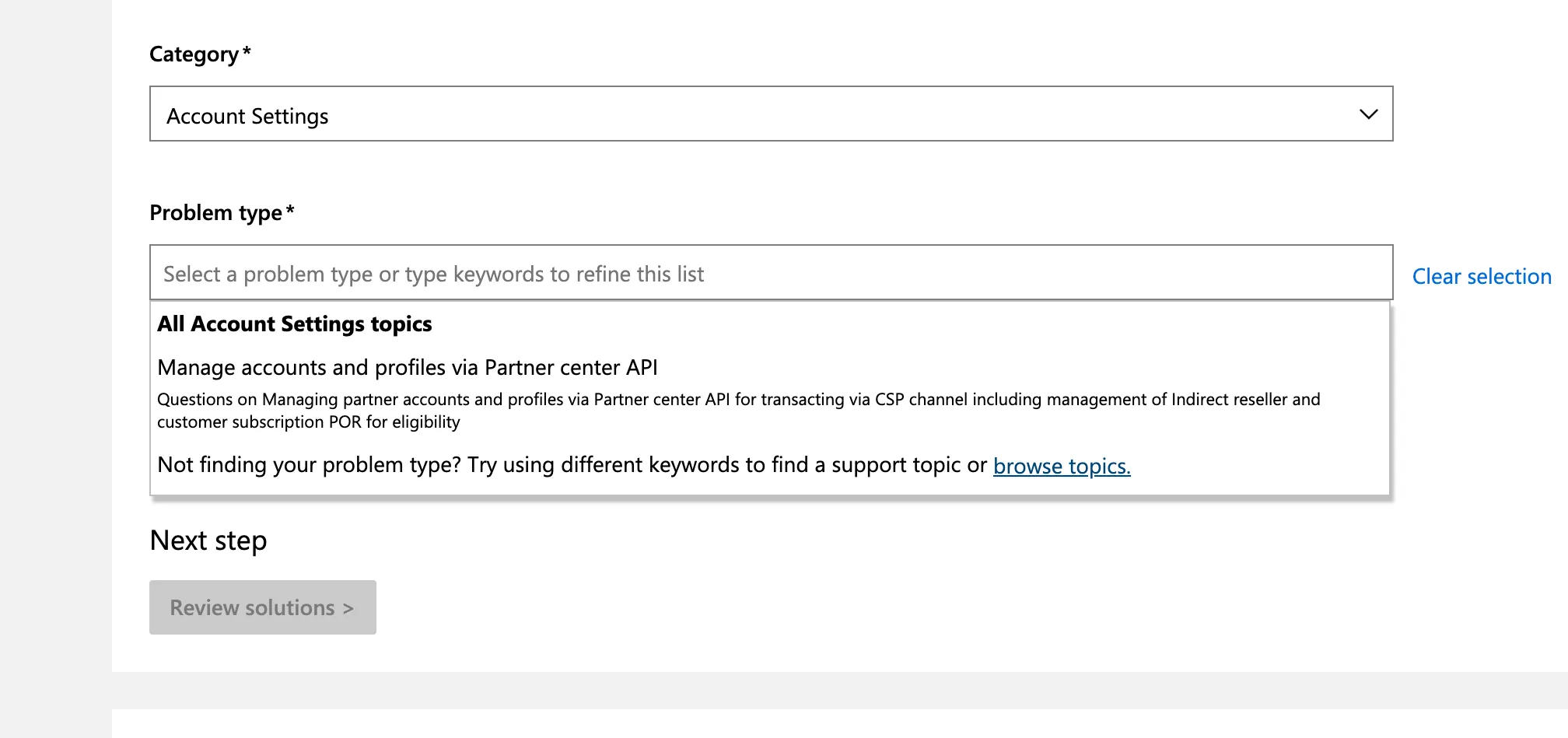Open the Category dropdown showing Account Settings

click(771, 114)
